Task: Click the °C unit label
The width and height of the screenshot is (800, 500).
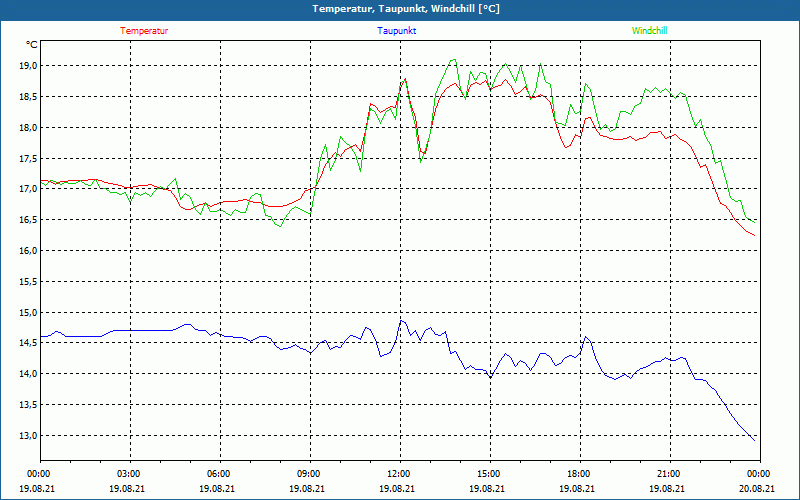Action: coord(32,45)
